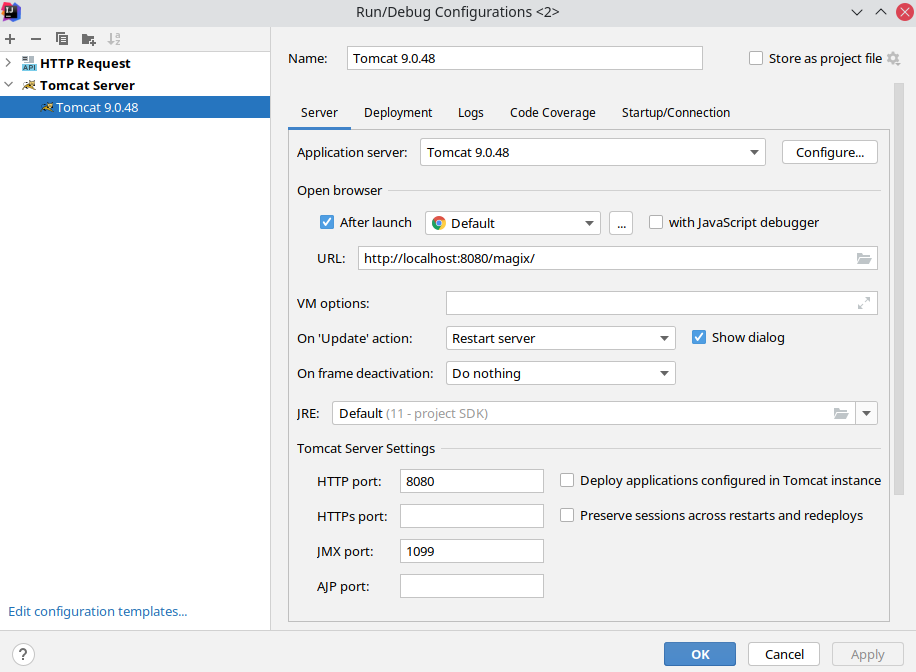This screenshot has height=672, width=916.
Task: Click the Apply button
Action: [x=868, y=654]
